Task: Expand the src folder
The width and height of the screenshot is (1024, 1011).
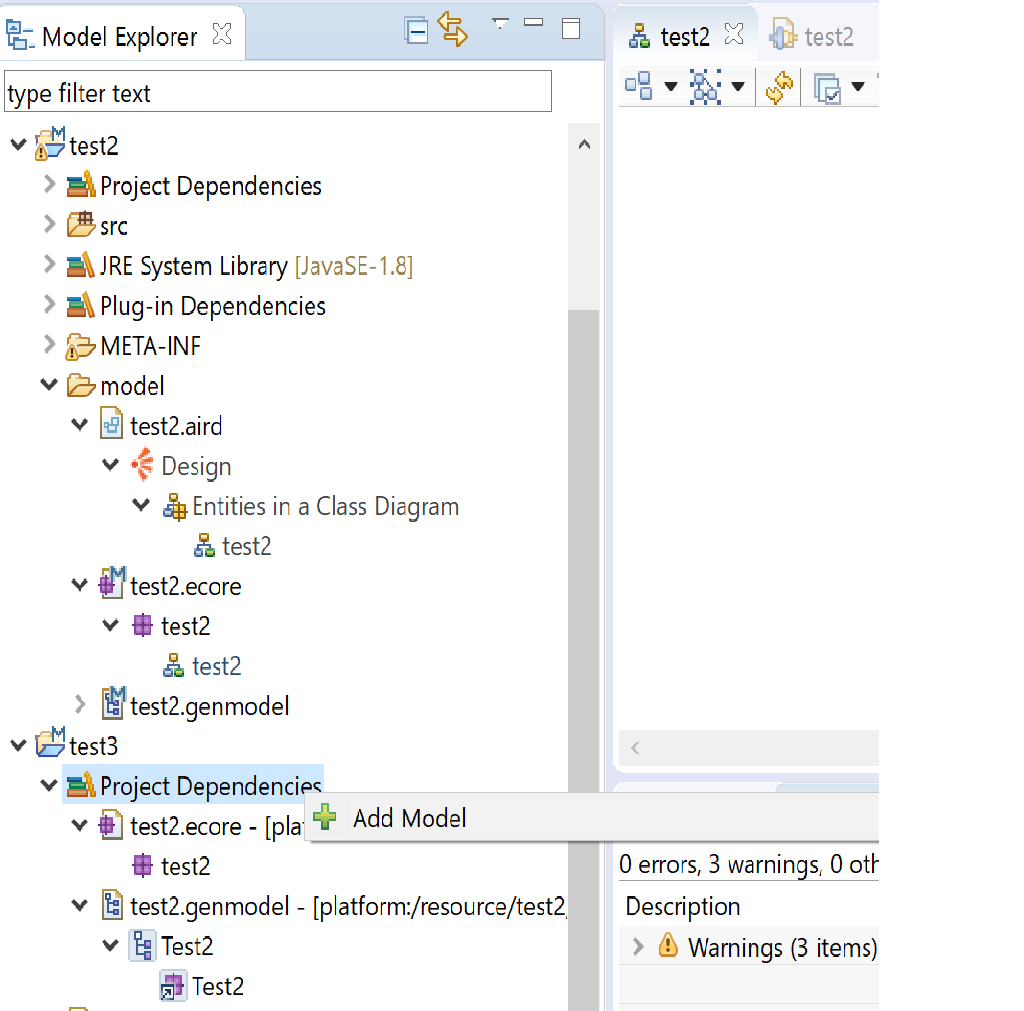Action: pyautogui.click(x=50, y=224)
